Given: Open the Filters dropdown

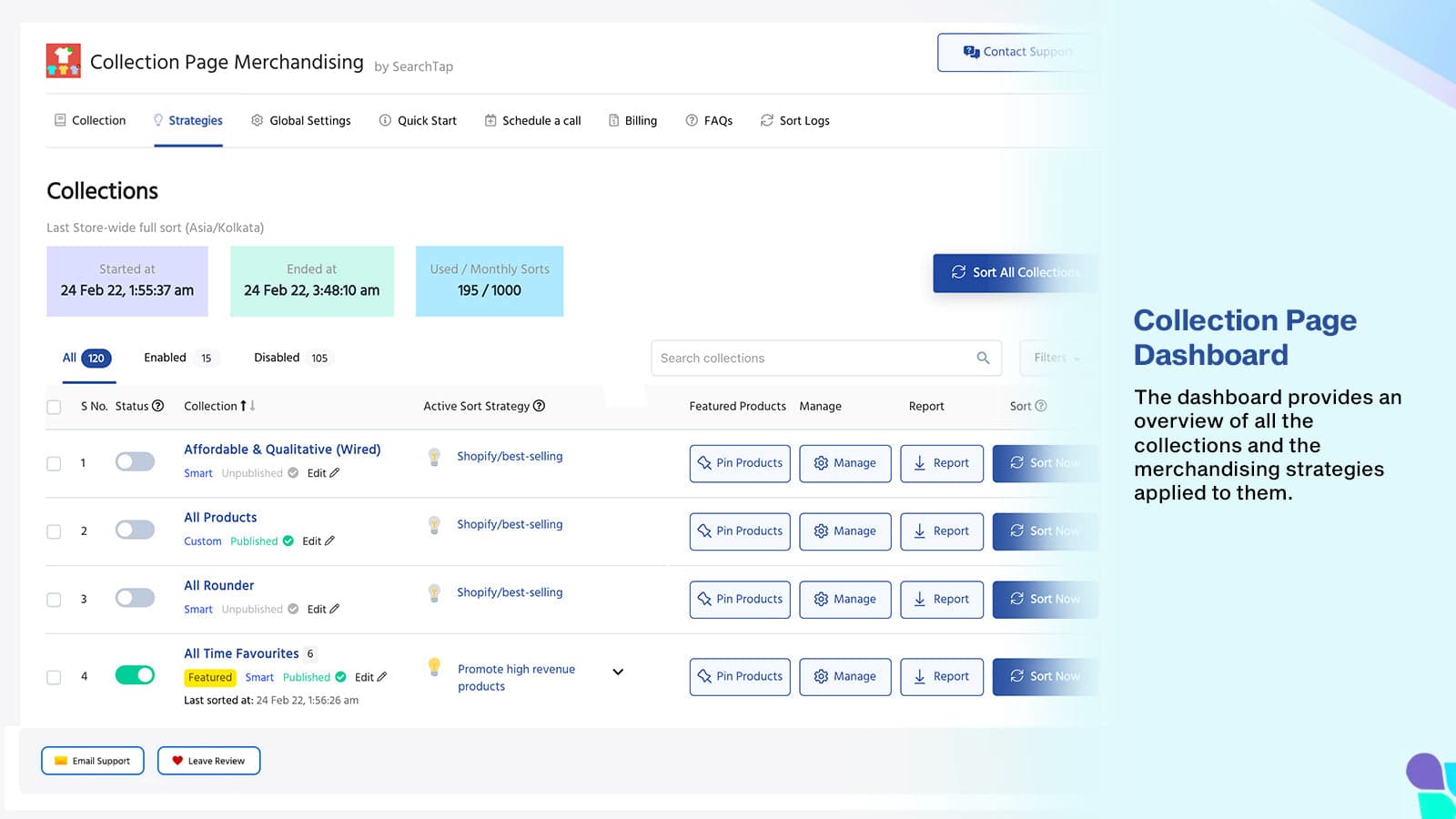Looking at the screenshot, I should [x=1053, y=358].
